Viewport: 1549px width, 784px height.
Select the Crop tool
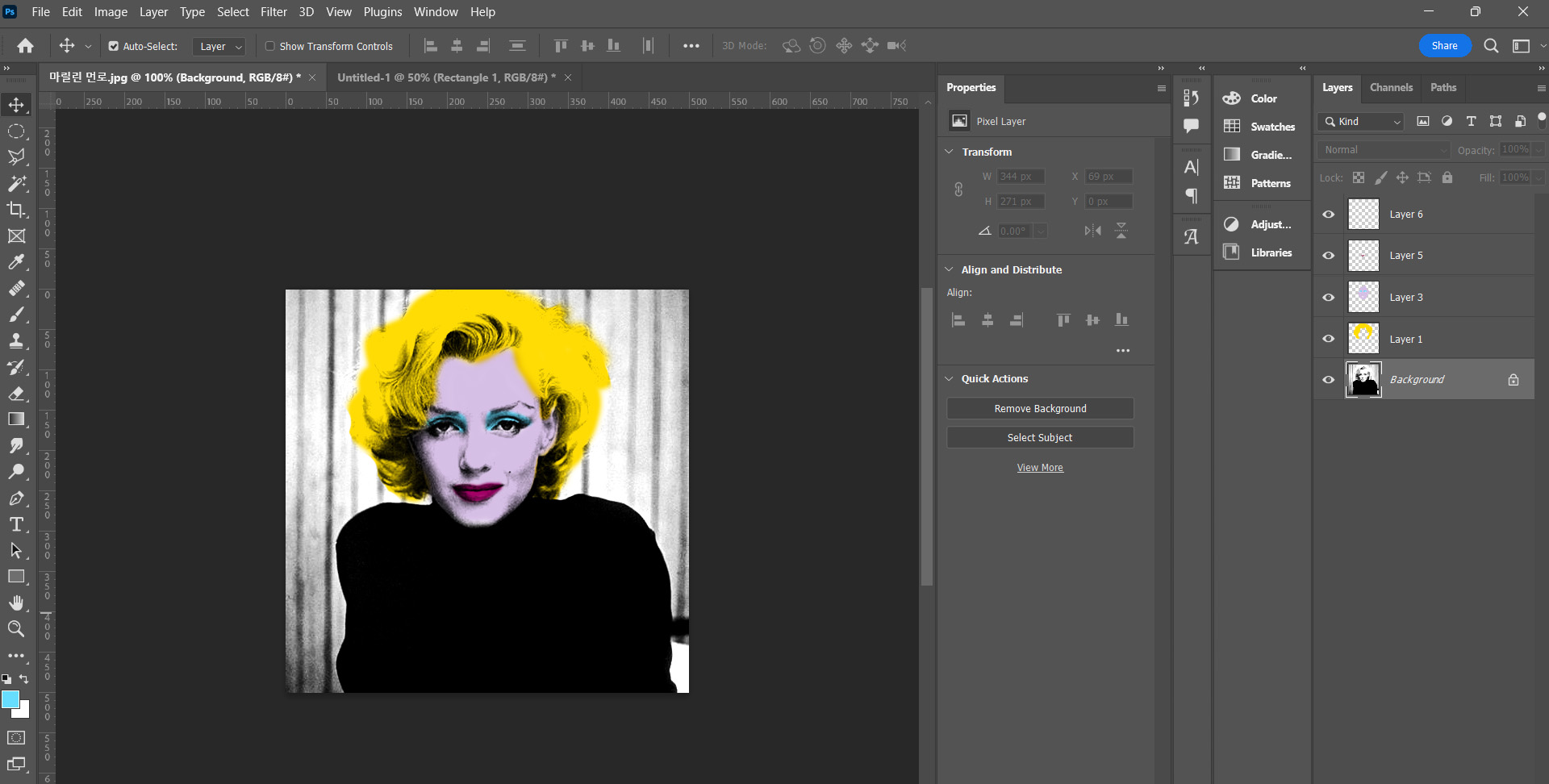point(16,210)
